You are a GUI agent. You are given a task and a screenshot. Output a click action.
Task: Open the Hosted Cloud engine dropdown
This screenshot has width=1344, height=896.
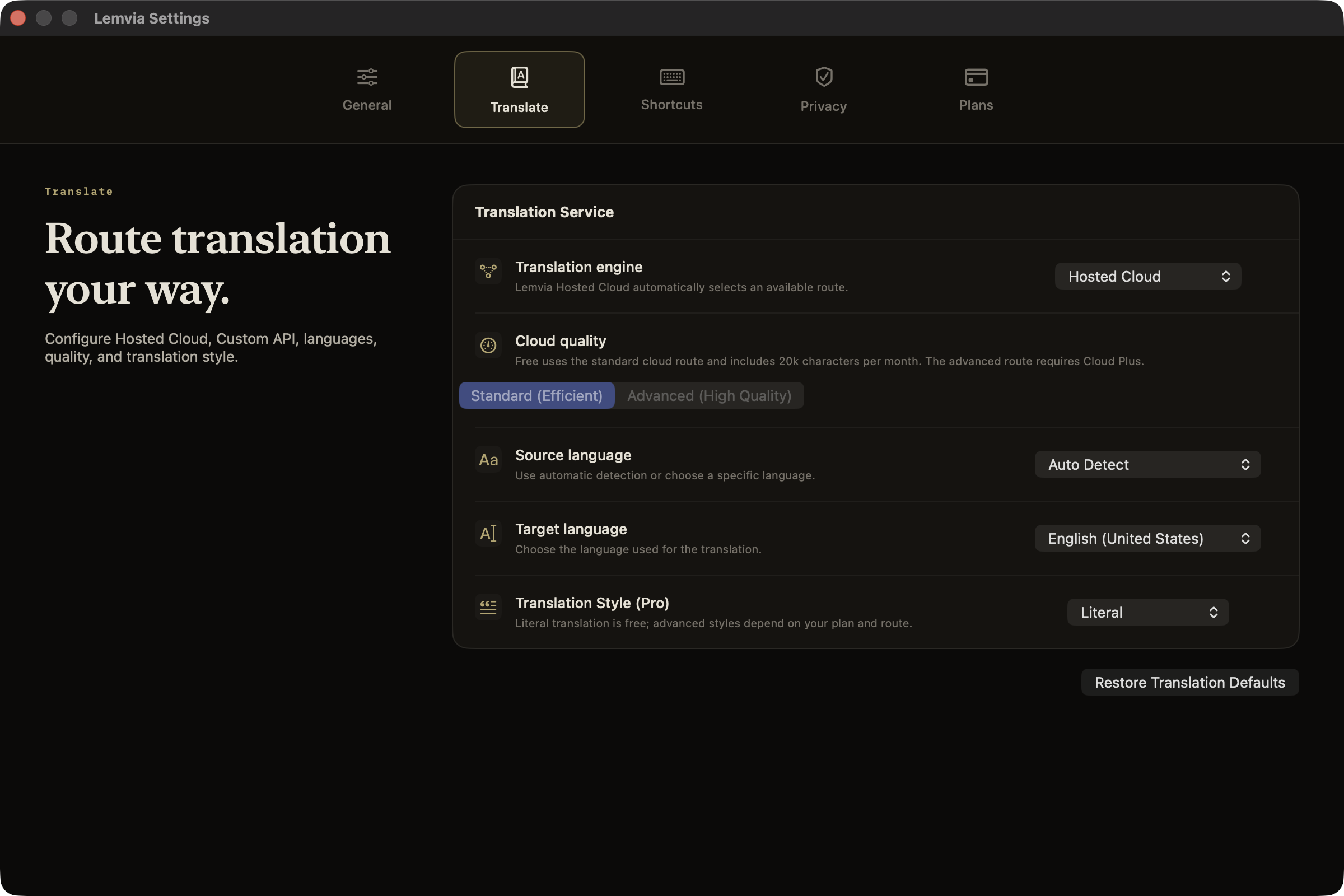[1147, 276]
